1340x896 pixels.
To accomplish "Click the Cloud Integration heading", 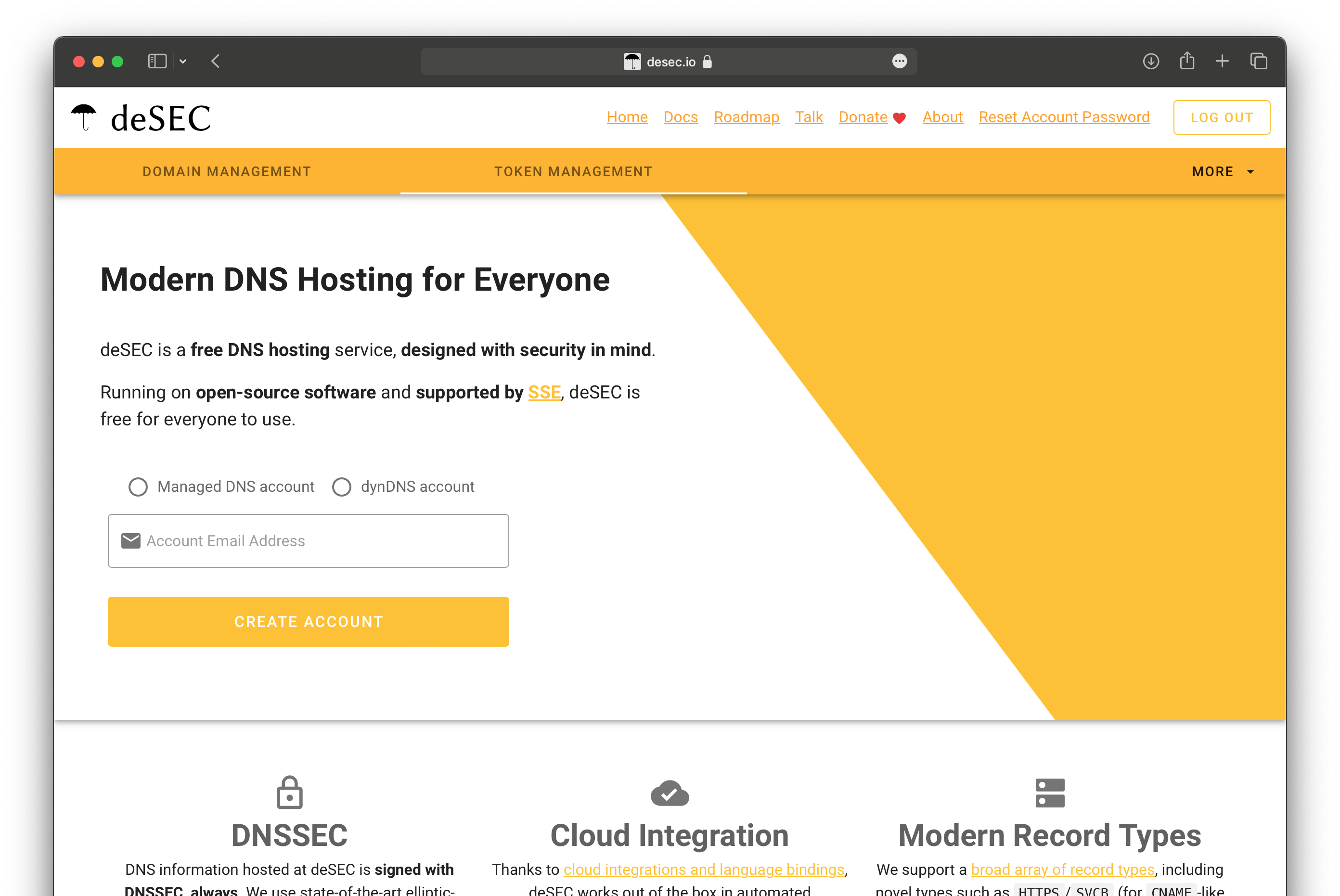I will pyautogui.click(x=670, y=835).
